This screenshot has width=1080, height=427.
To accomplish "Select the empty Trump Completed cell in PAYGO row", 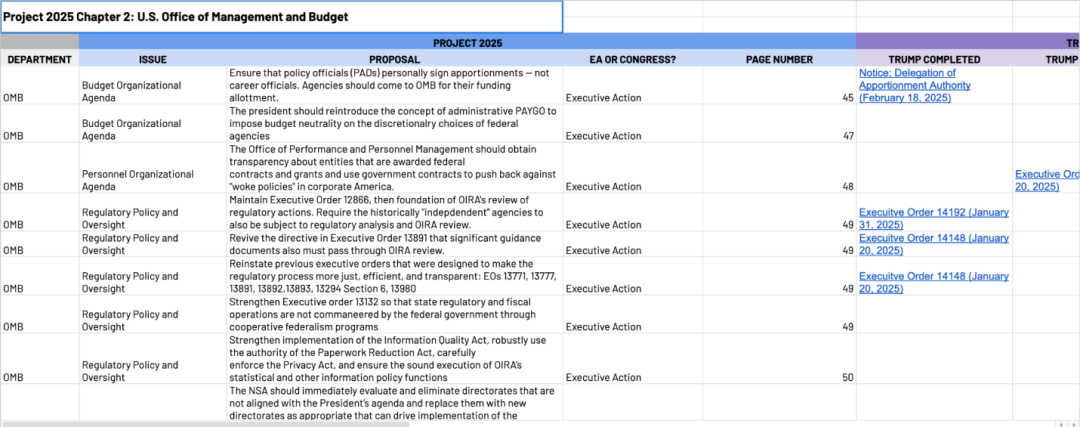I will [x=933, y=123].
